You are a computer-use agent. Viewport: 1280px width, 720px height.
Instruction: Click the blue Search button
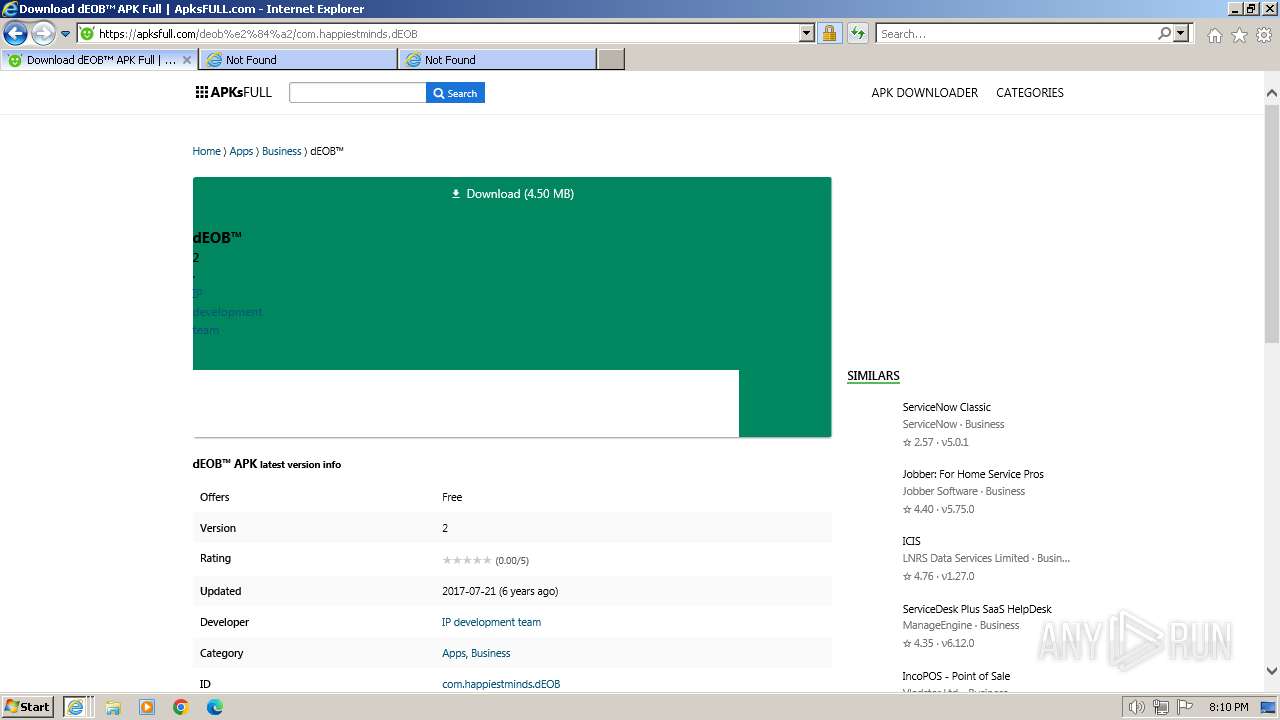pos(455,93)
